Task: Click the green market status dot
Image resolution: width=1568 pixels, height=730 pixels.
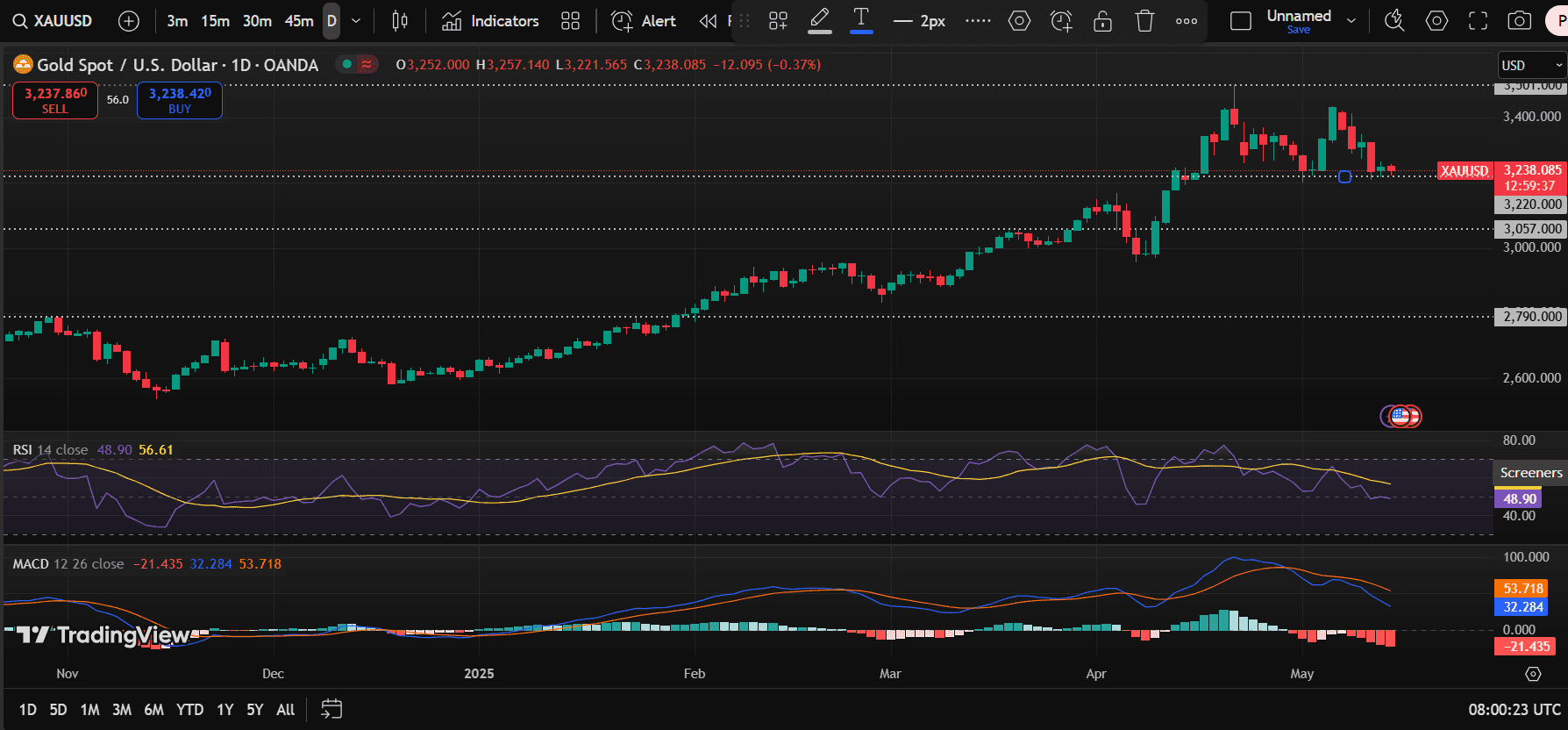Action: pos(347,64)
